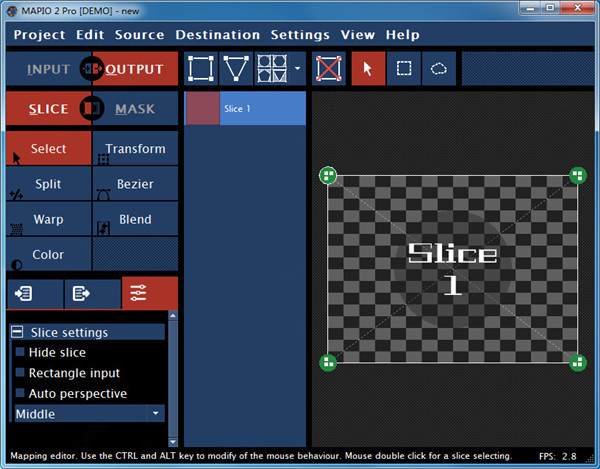Click the Slice 1 color swatch

click(x=203, y=108)
